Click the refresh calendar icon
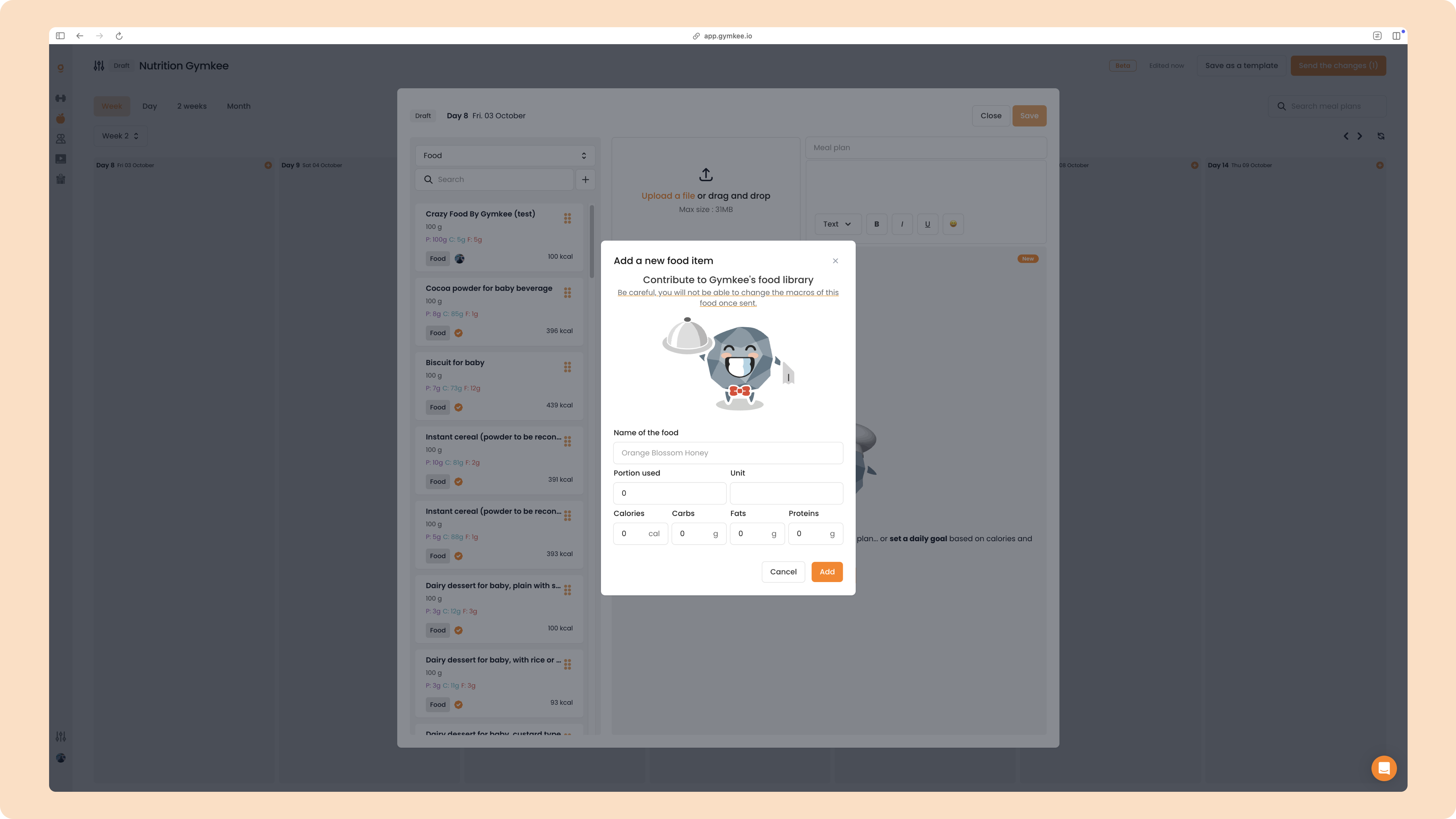Screen dimensions: 1456x819 coord(1381,136)
